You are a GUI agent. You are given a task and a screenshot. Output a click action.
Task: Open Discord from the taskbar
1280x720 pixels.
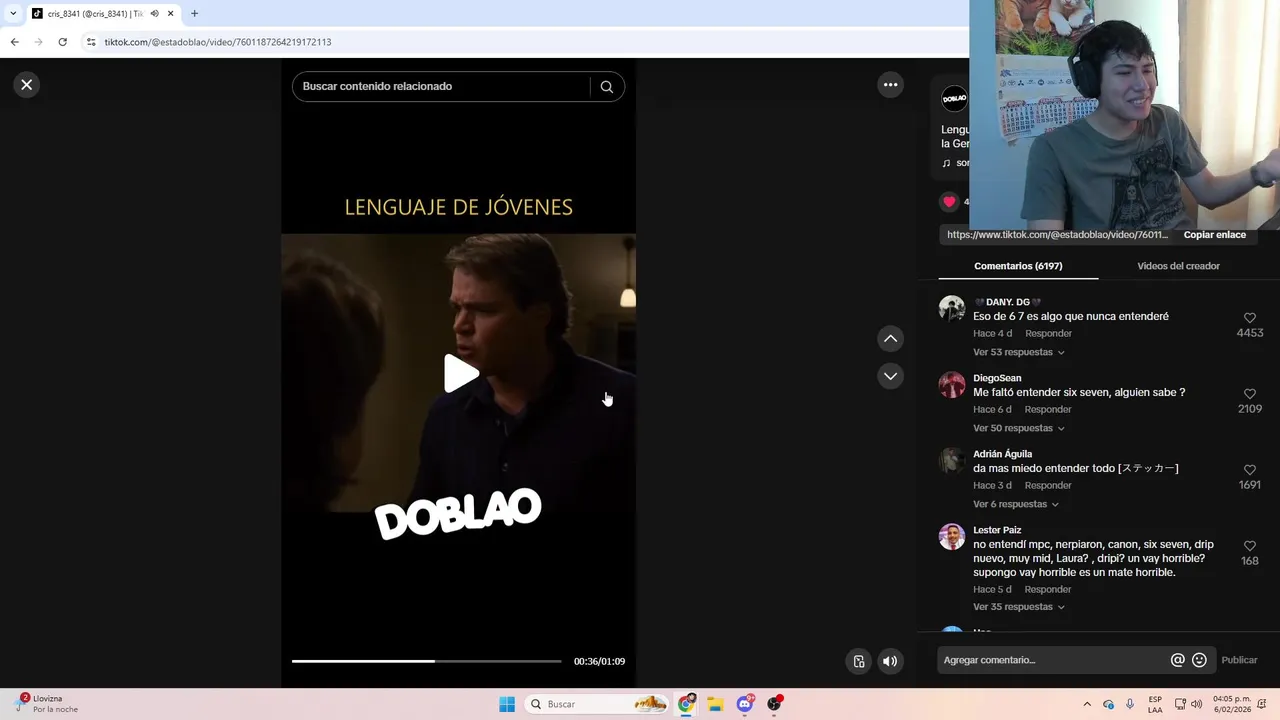tap(745, 704)
